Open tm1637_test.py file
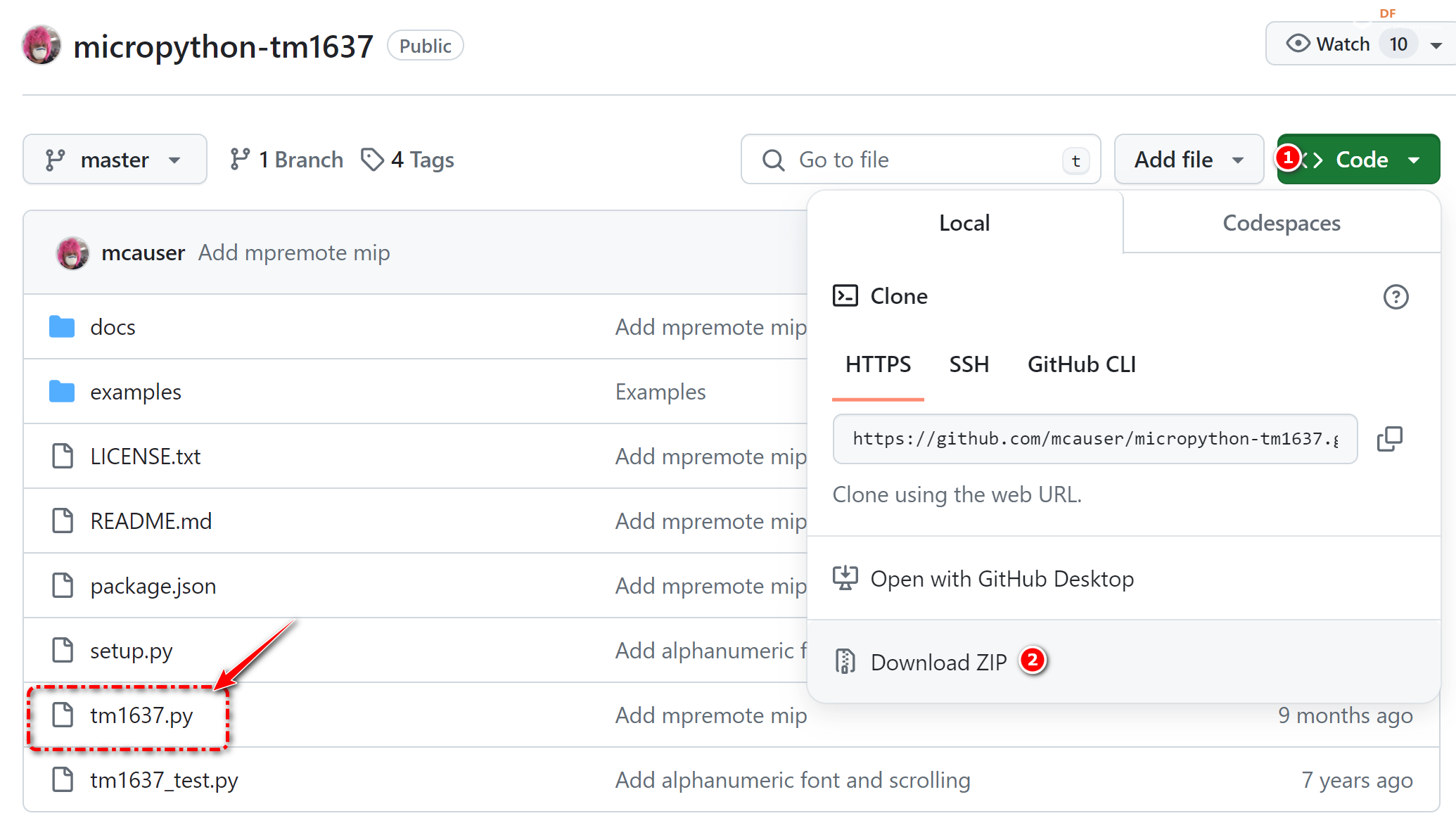Screen dimensions: 1456x830 coord(164,780)
